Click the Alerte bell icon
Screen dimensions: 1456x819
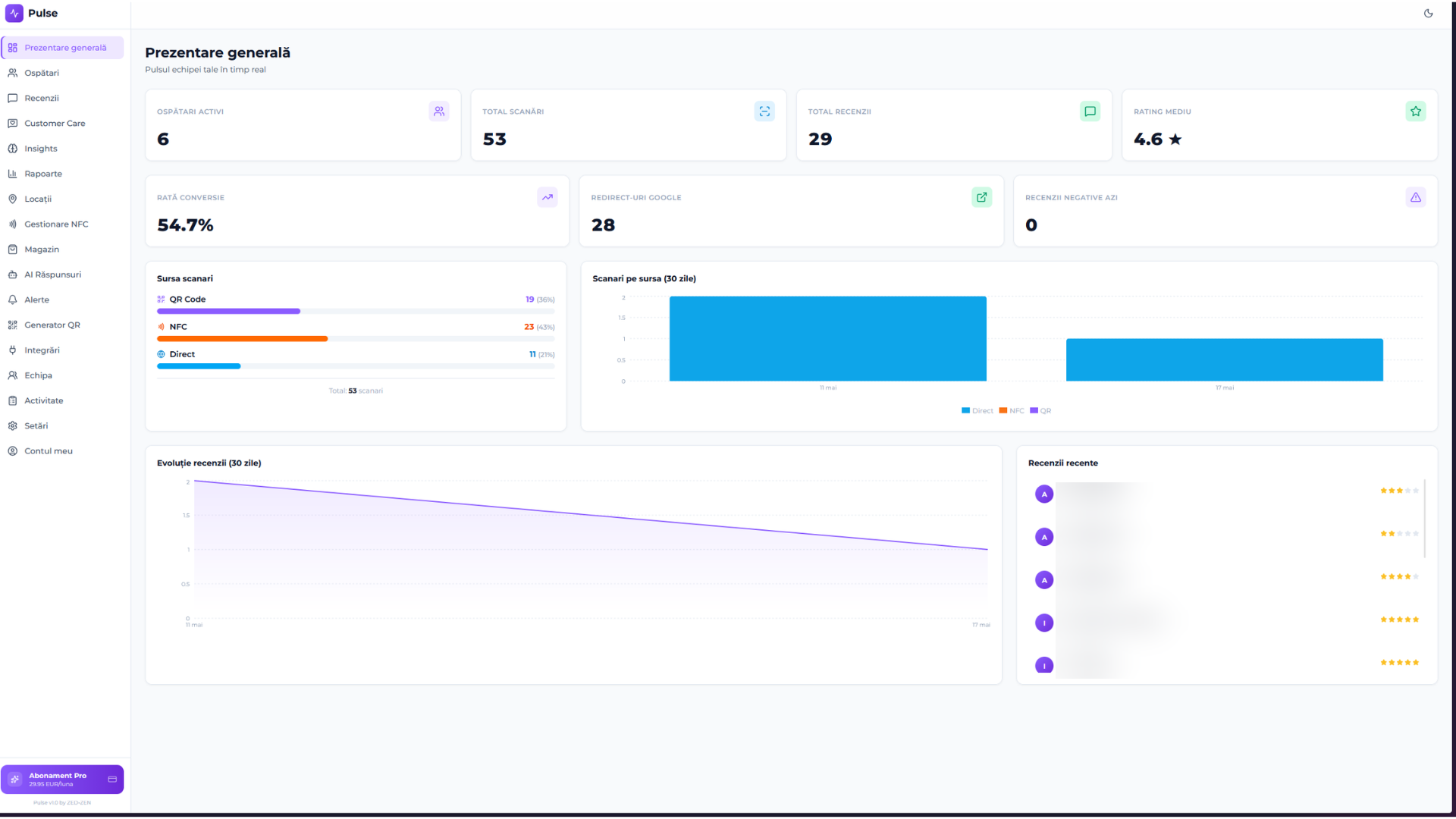coord(13,300)
